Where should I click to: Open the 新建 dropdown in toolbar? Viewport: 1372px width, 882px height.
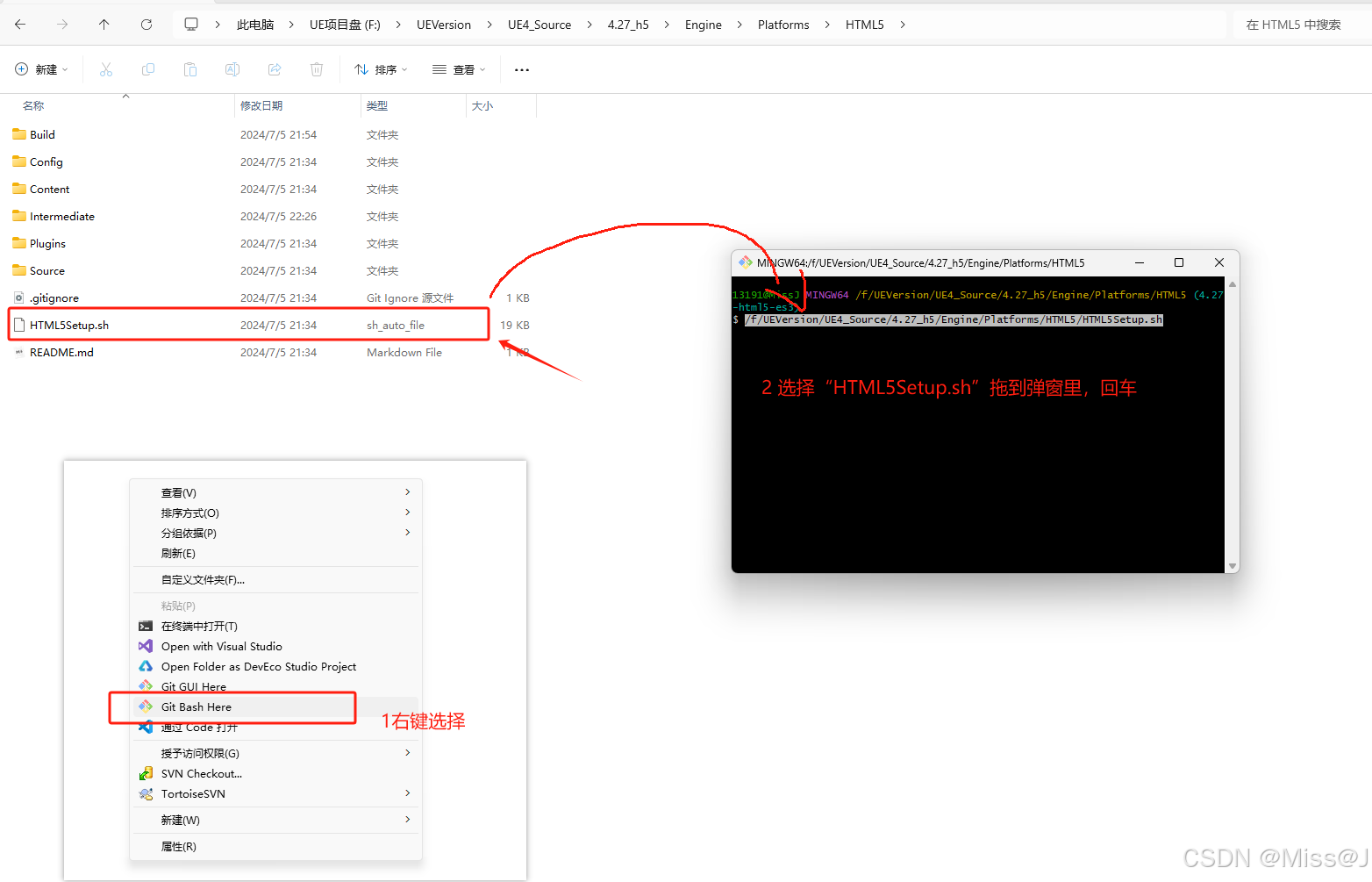(x=41, y=69)
